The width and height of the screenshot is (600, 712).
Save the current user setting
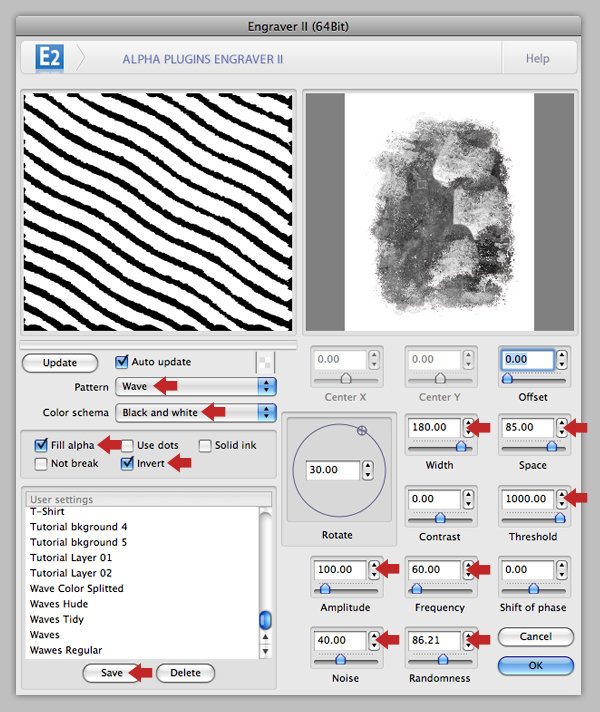pyautogui.click(x=112, y=672)
